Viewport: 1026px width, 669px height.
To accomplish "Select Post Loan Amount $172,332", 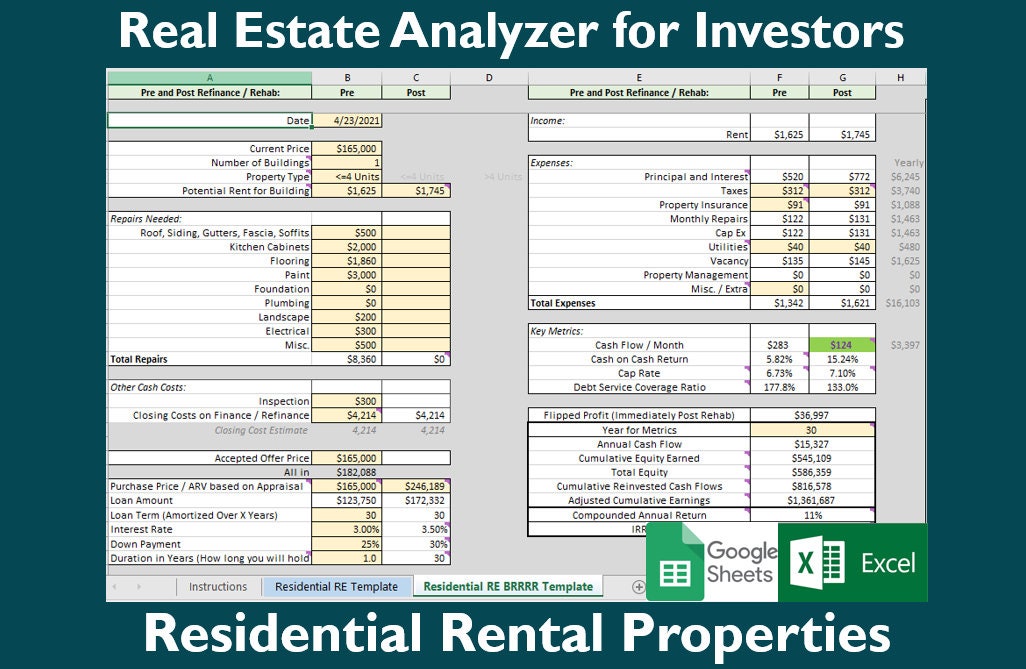I will click(x=416, y=500).
